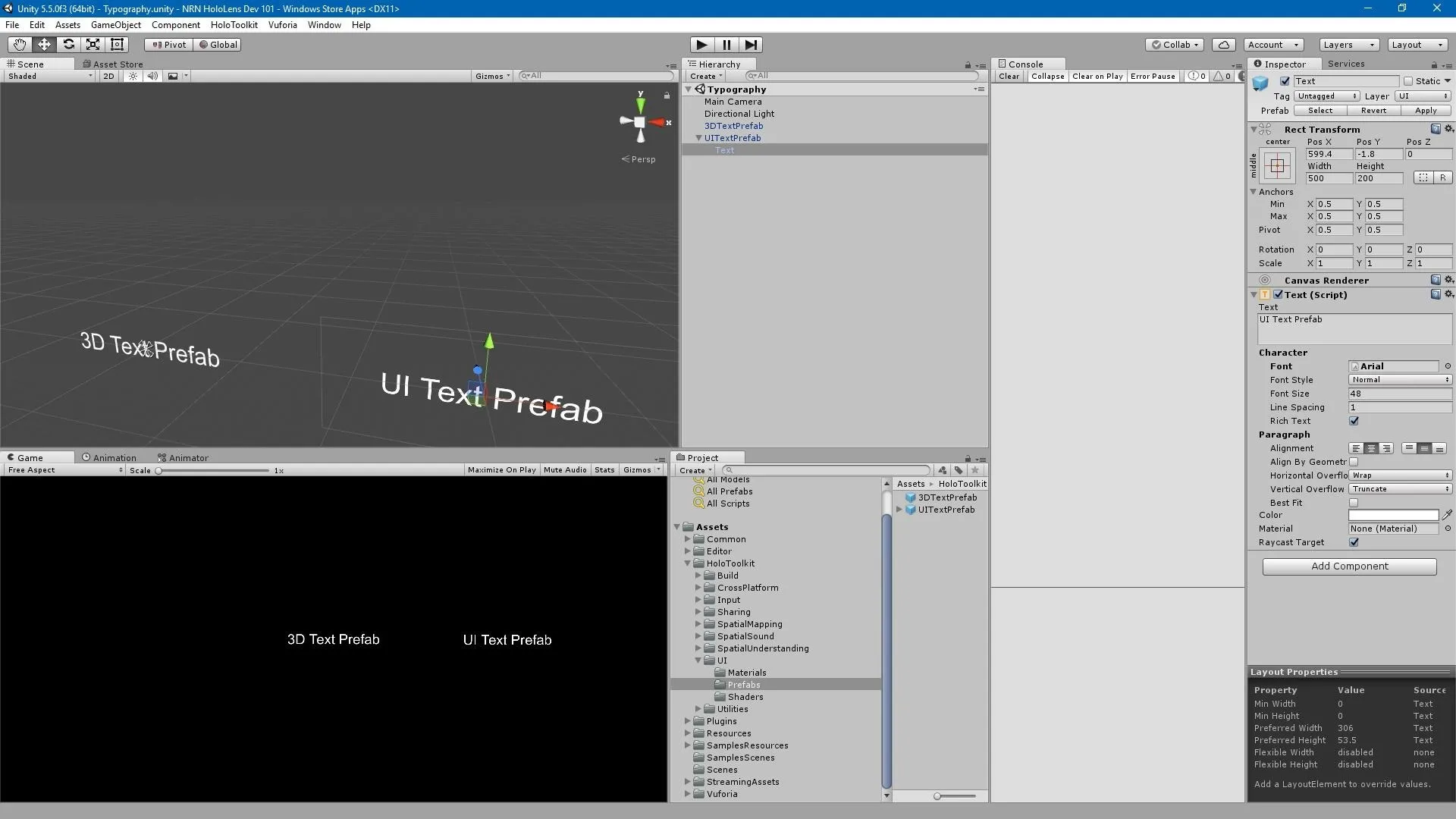Image resolution: width=1456 pixels, height=819 pixels.
Task: Open the Cloud services icon
Action: [x=1223, y=45]
